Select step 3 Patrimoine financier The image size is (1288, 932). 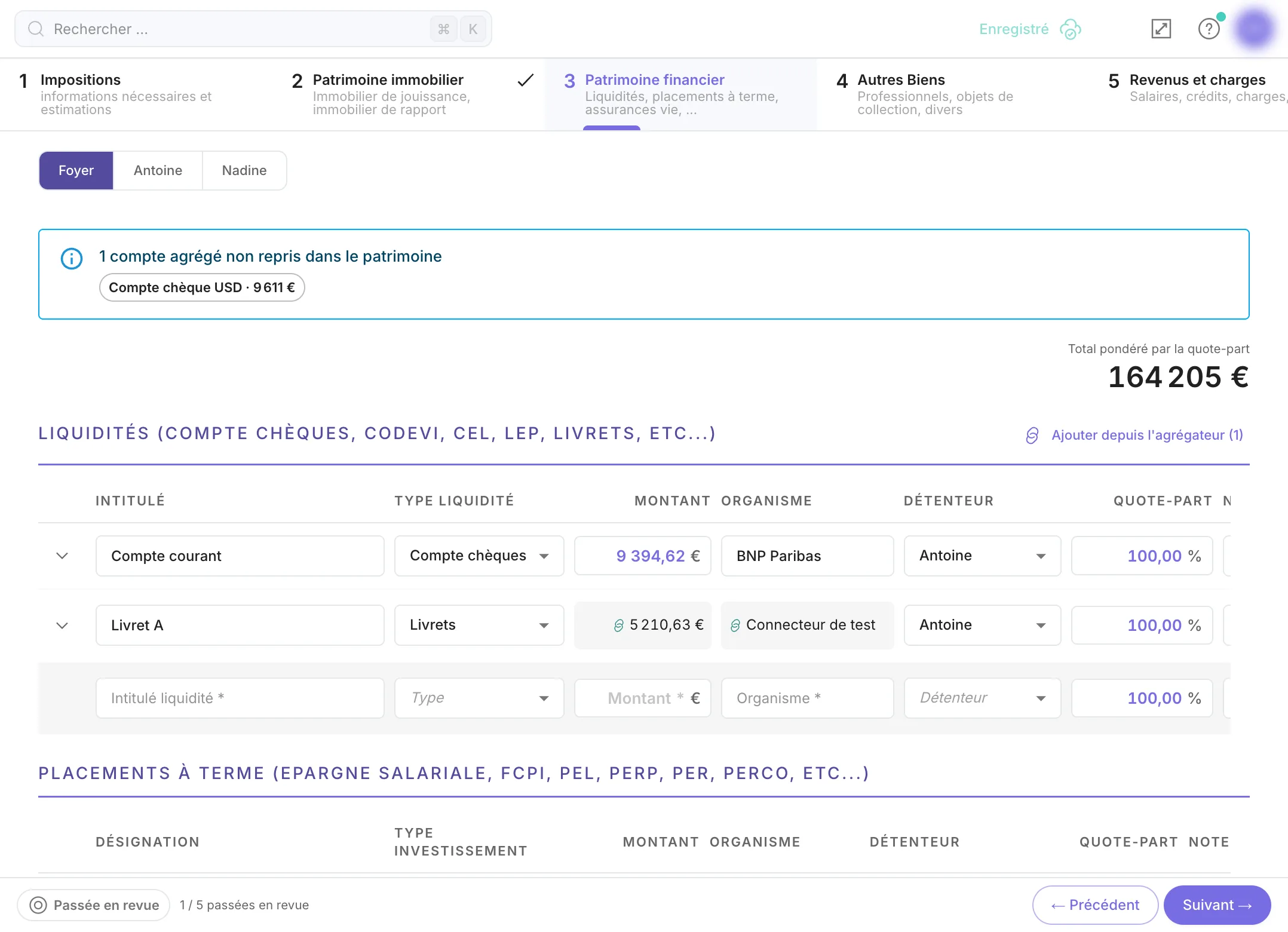(x=681, y=94)
